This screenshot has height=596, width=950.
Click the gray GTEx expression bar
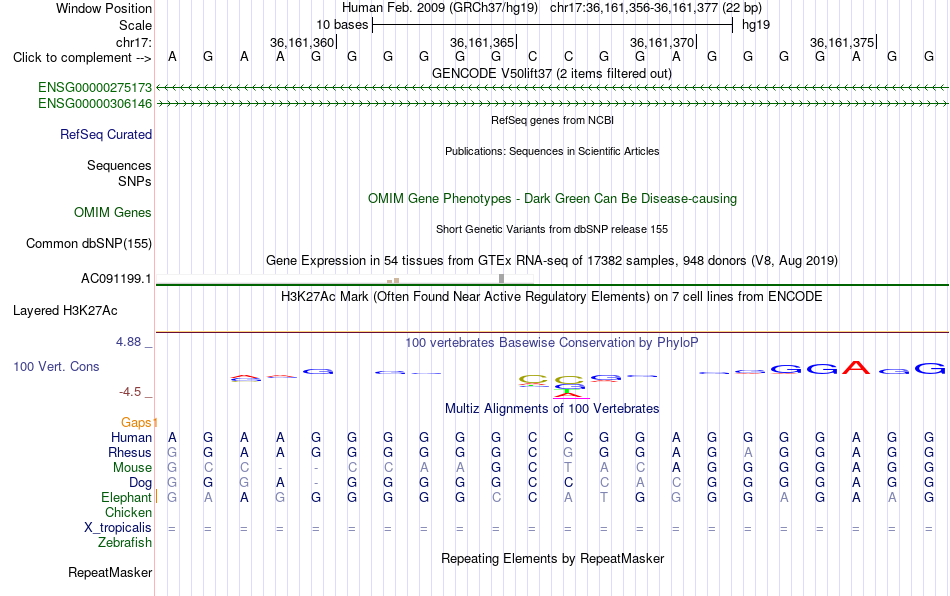502,279
